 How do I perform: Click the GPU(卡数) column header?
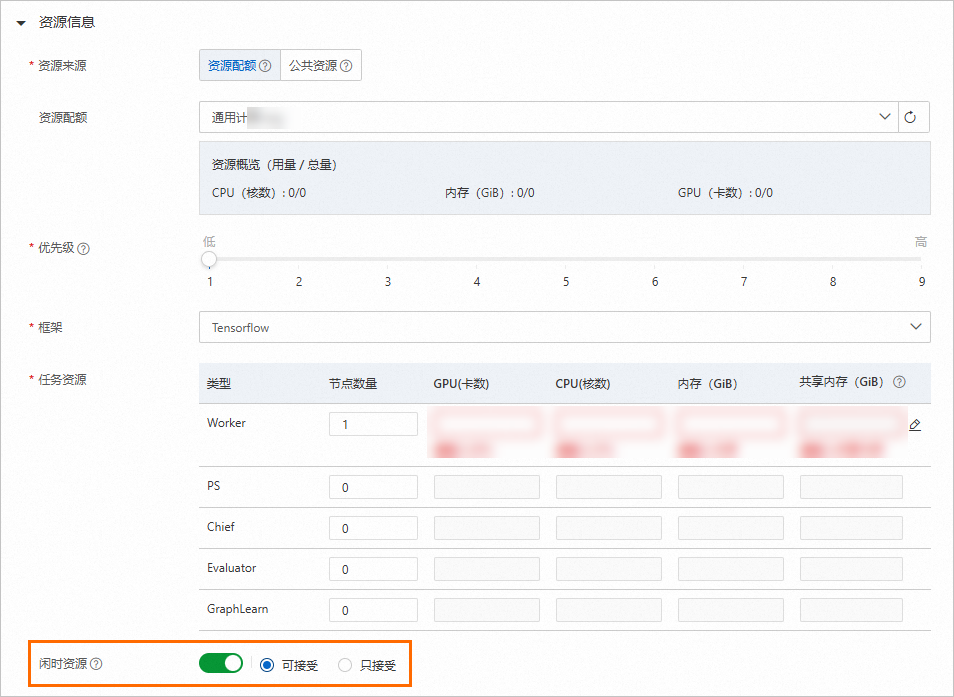tap(461, 384)
